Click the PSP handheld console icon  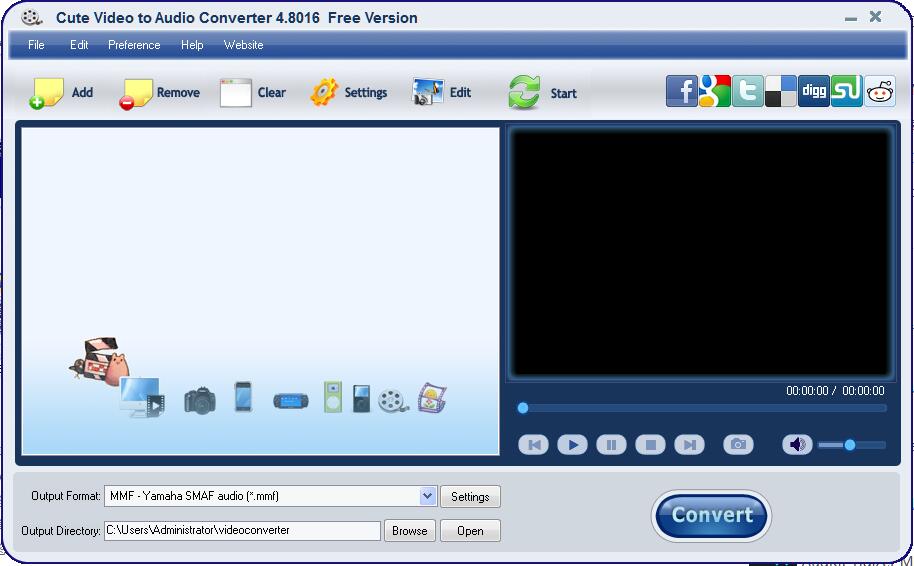[291, 401]
